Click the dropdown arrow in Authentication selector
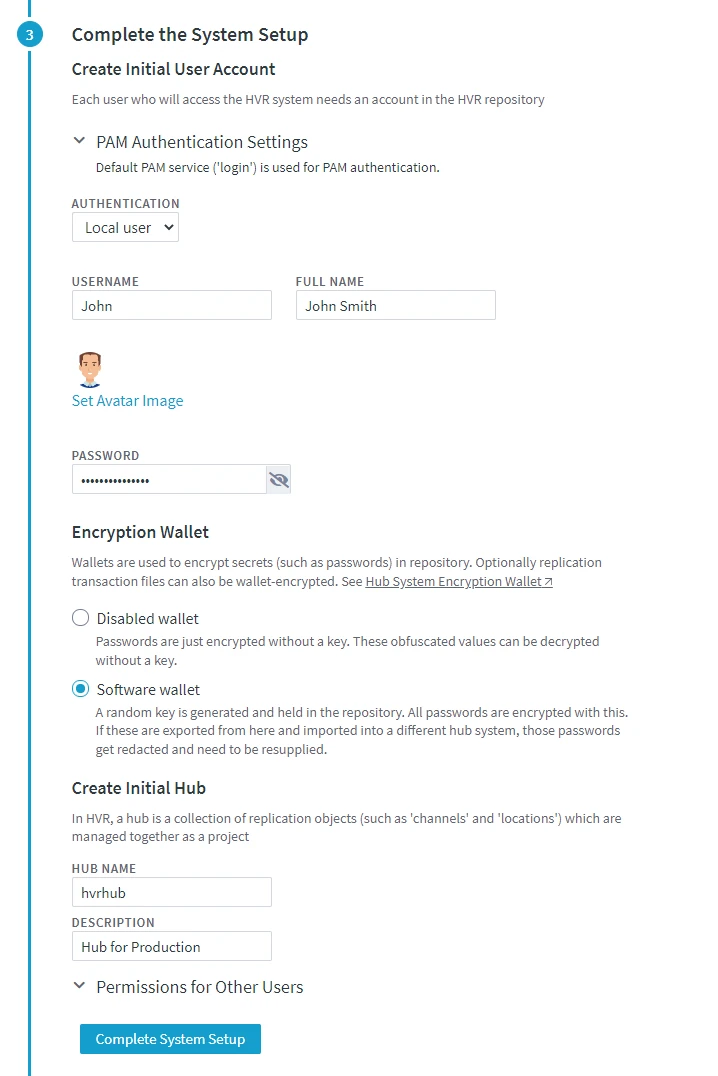The image size is (718, 1076). [168, 227]
